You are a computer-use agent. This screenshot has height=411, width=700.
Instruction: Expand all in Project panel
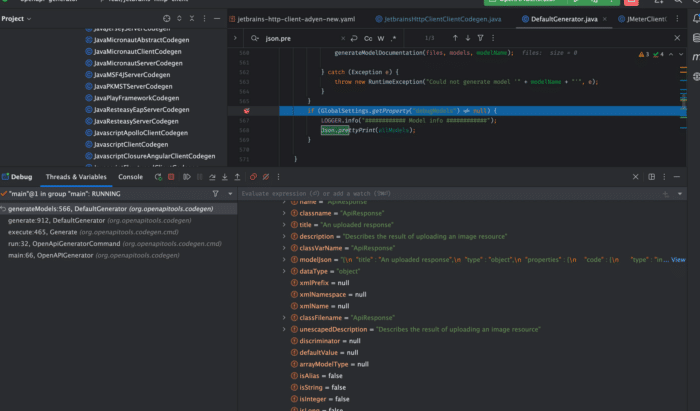[x=179, y=19]
